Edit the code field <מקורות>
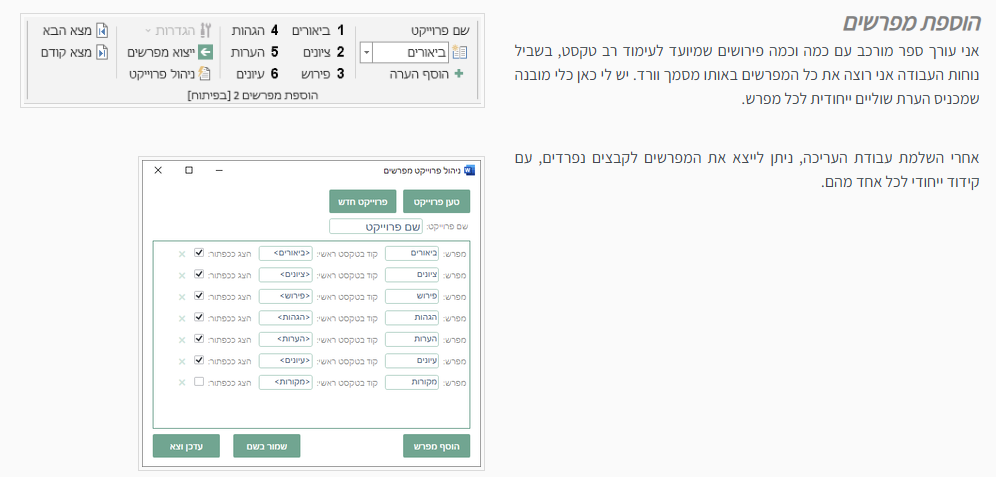The width and height of the screenshot is (996, 477). click(286, 382)
